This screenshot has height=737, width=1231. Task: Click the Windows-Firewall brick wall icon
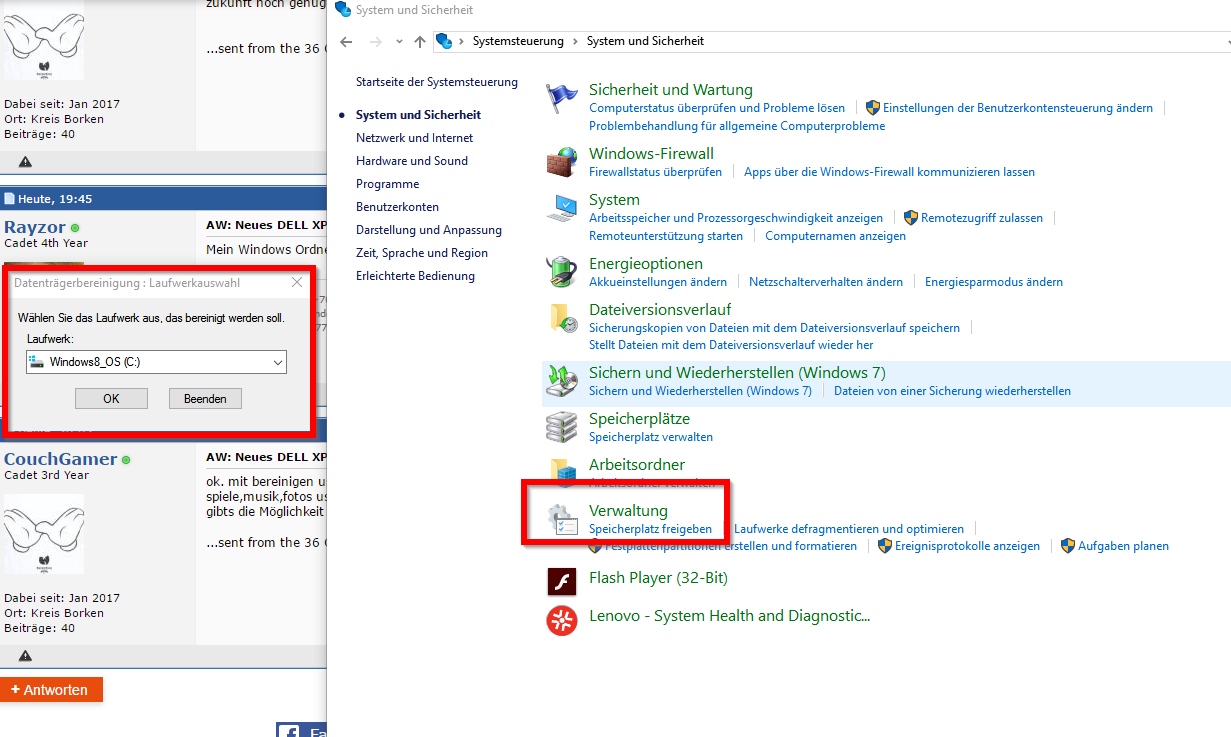562,162
